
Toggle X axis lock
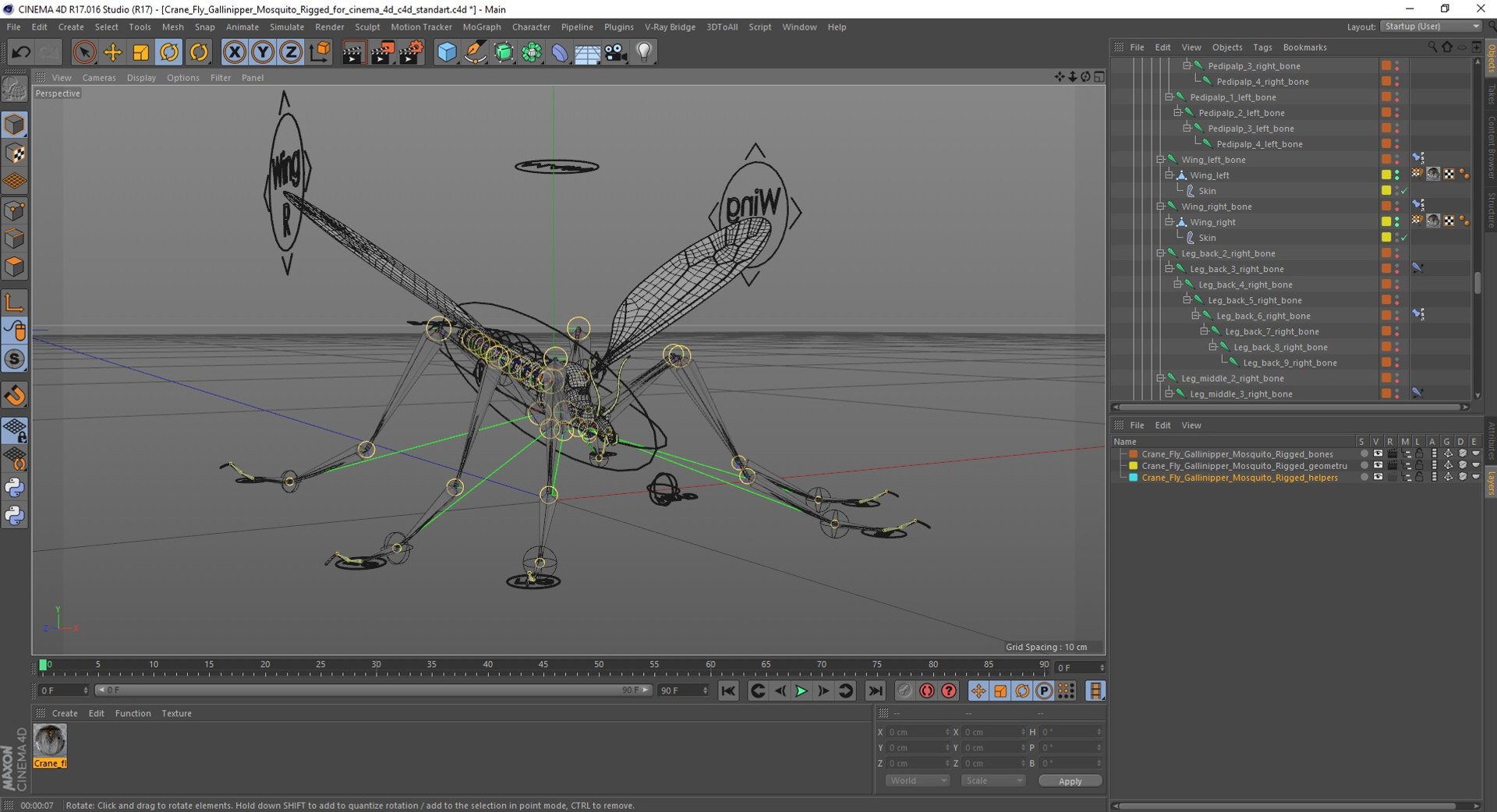234,52
